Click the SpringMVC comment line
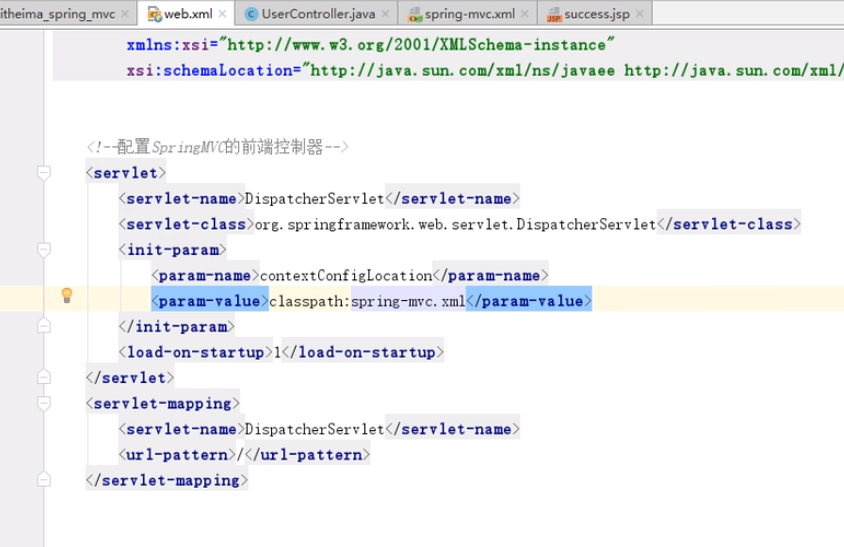Screen dimensions: 844x547 (217, 146)
